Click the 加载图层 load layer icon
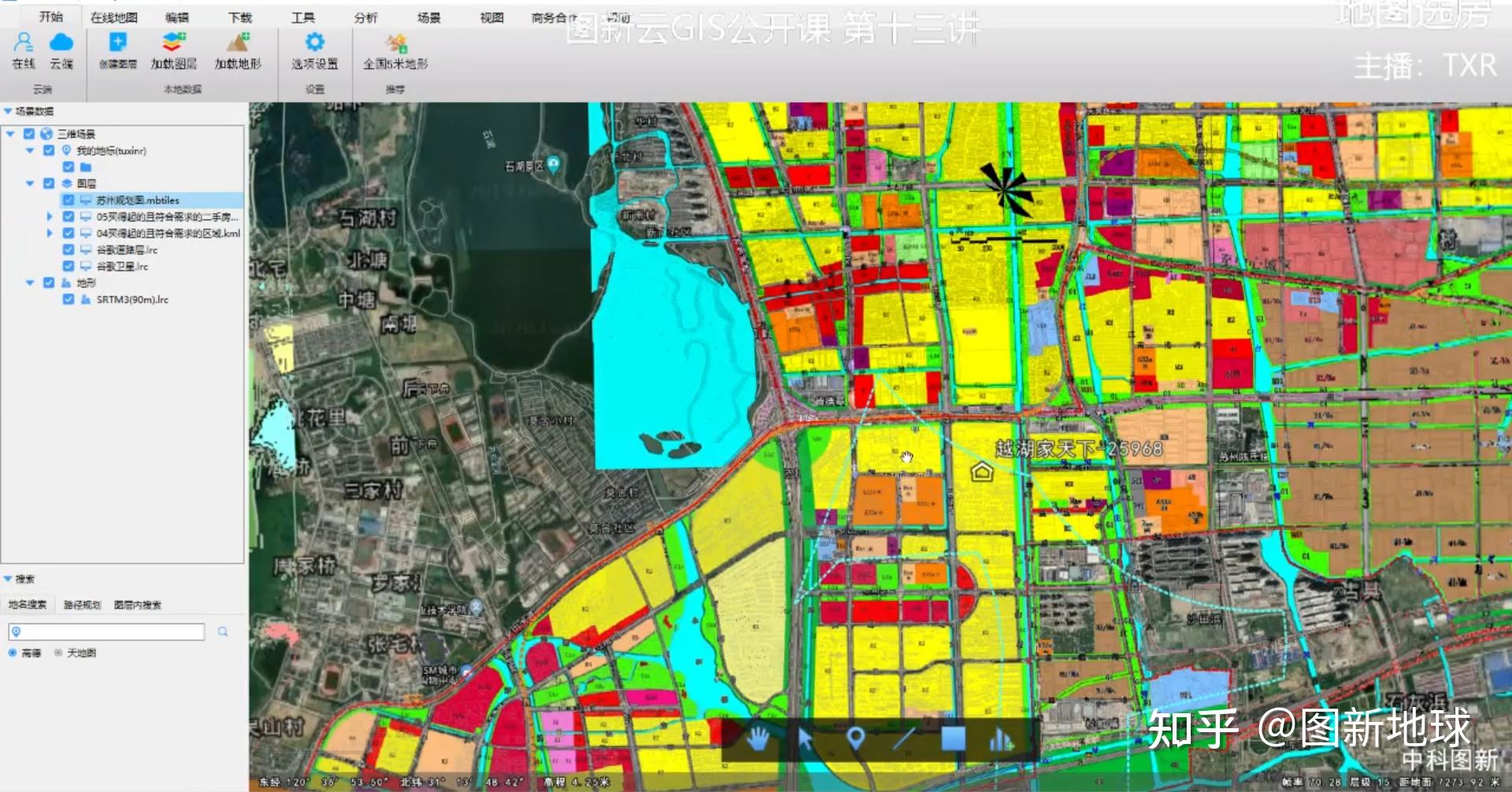This screenshot has width=1512, height=792. point(174,43)
